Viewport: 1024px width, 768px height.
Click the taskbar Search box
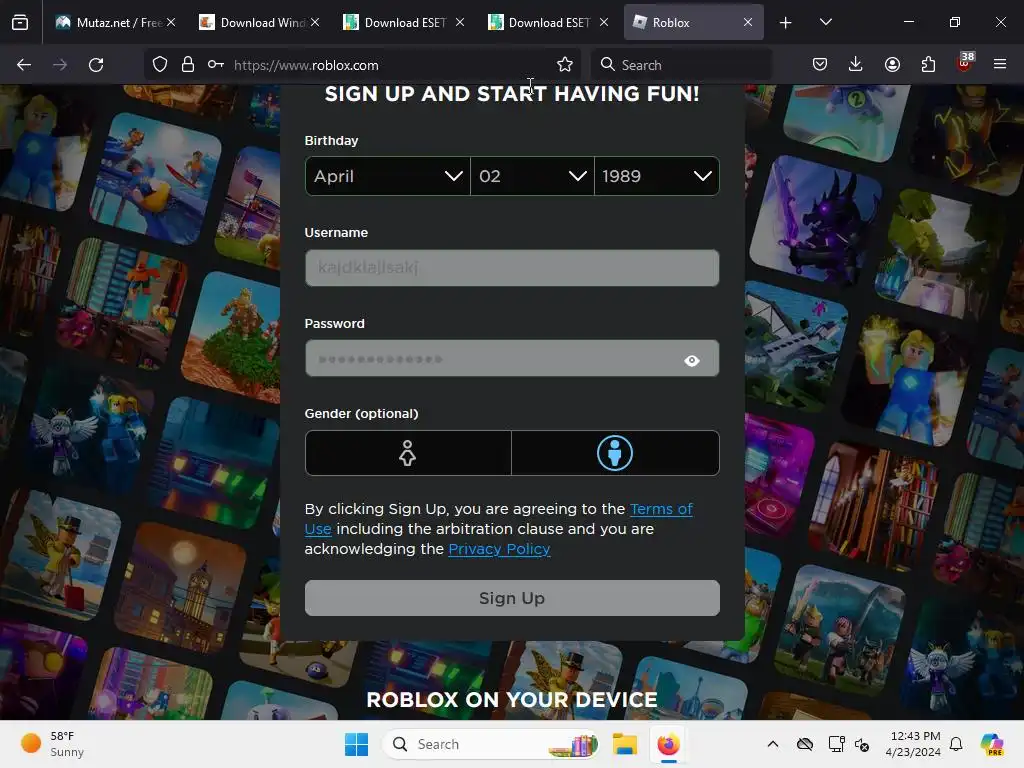(x=491, y=744)
